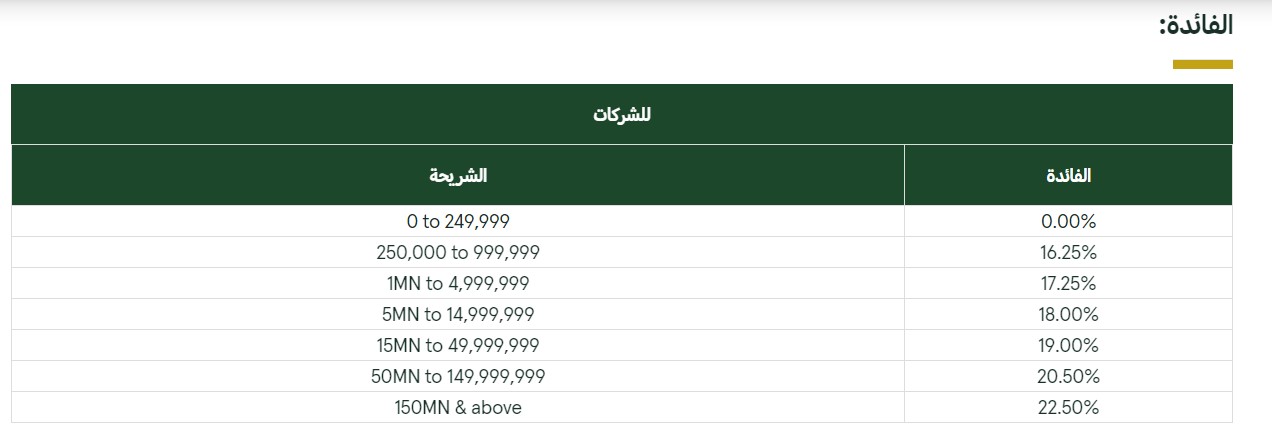The image size is (1272, 438).
Task: Click the للشركات table header
Action: (622, 114)
